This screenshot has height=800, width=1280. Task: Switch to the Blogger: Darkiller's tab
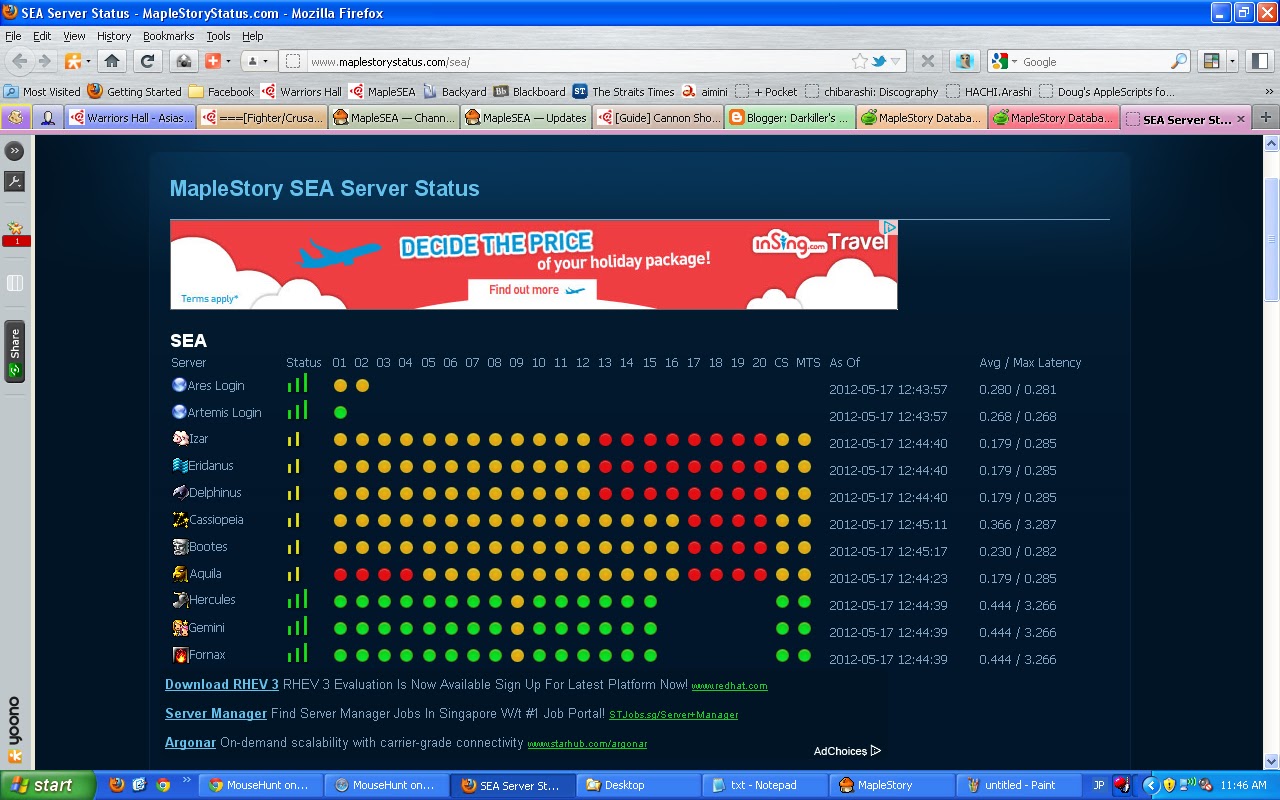(789, 118)
